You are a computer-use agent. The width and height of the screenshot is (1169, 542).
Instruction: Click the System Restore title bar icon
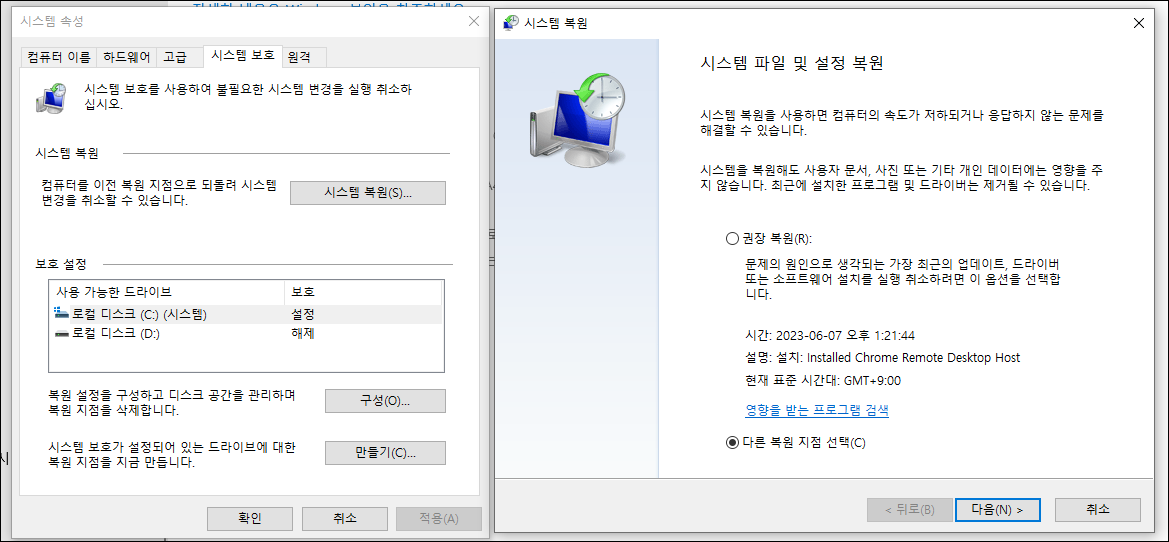click(x=511, y=23)
